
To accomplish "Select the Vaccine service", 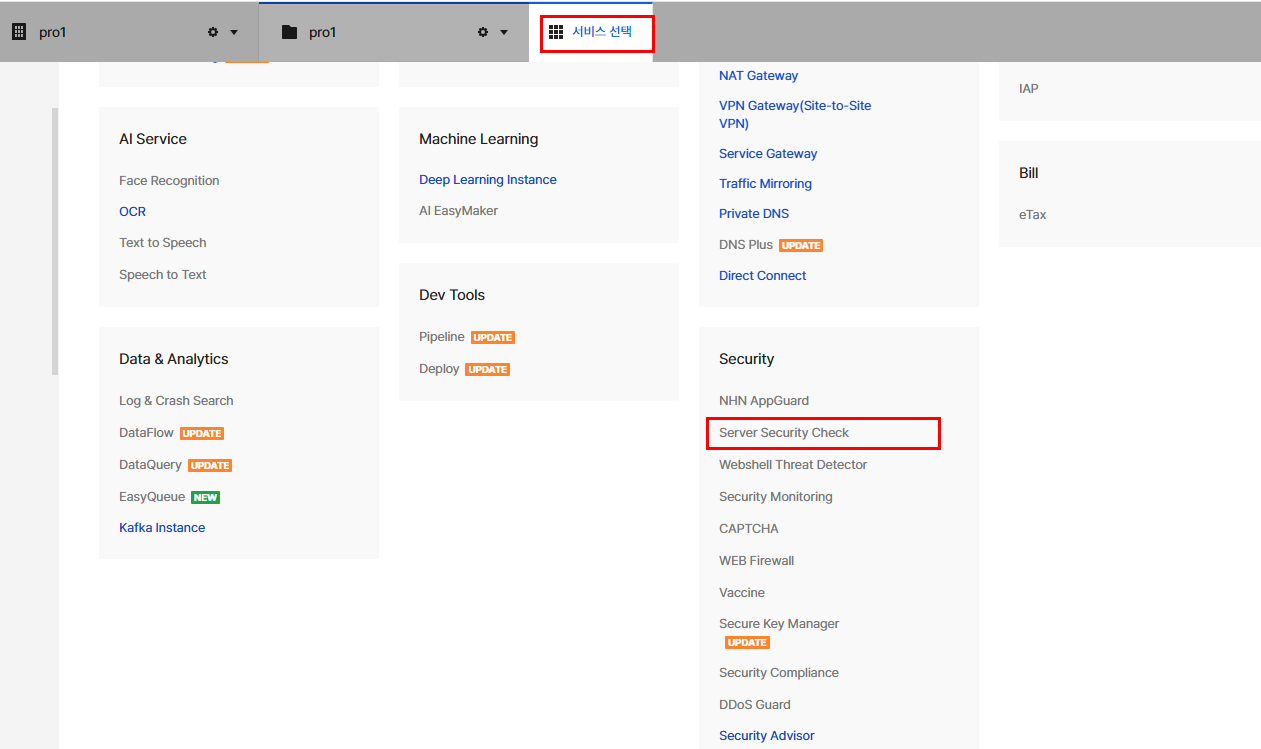I will (x=742, y=593).
